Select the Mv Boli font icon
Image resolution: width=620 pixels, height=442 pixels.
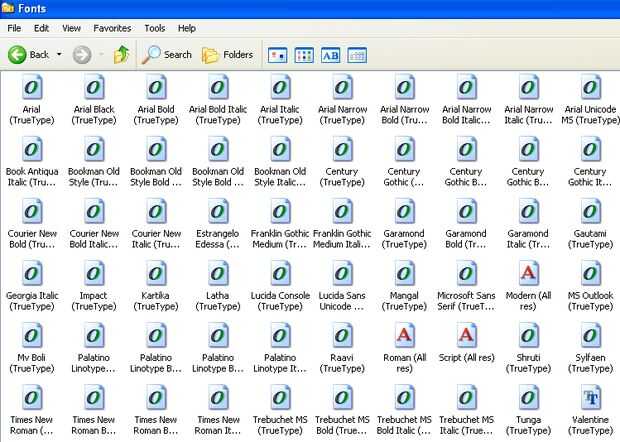point(32,335)
